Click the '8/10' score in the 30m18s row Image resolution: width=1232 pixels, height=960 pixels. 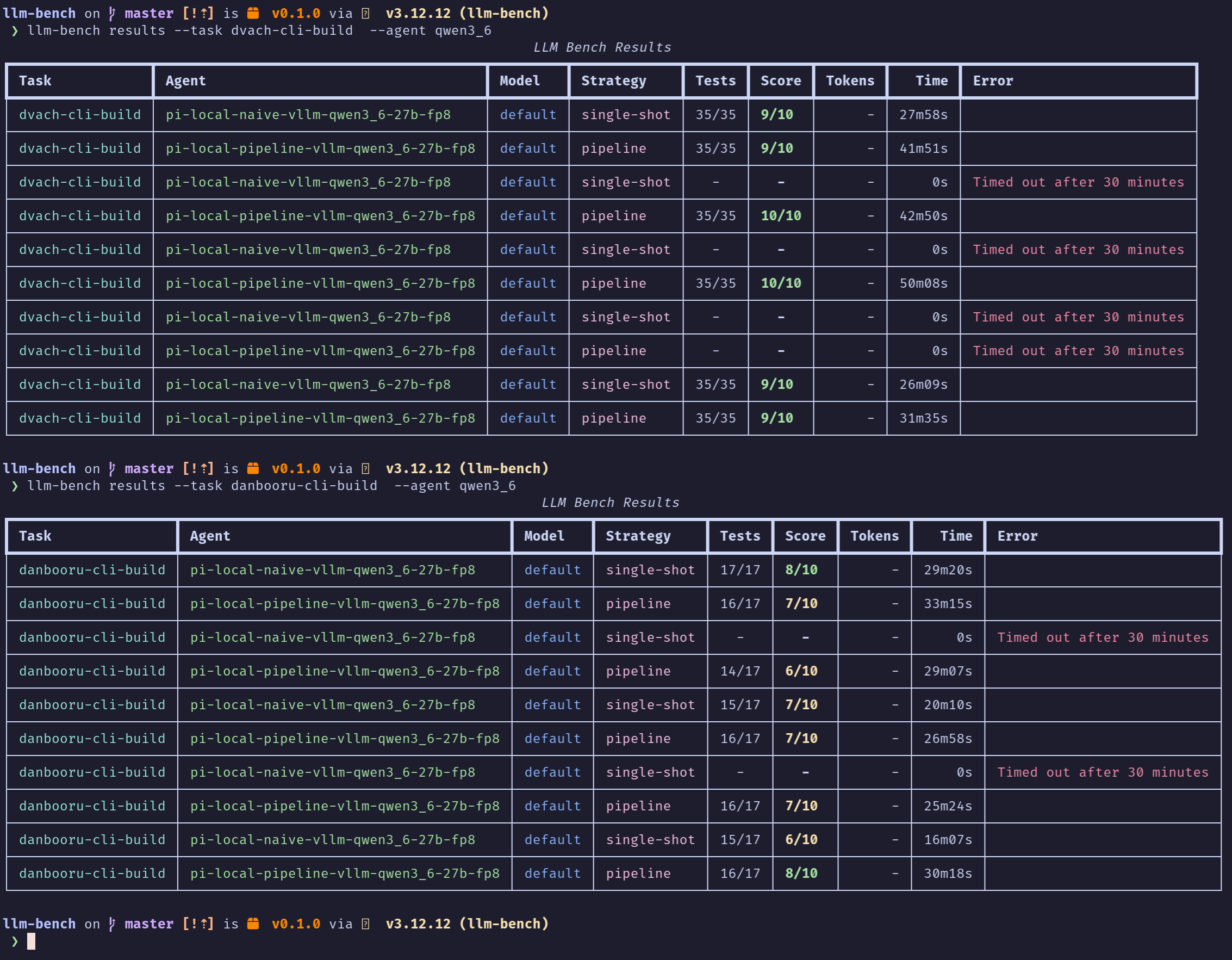[x=801, y=874]
